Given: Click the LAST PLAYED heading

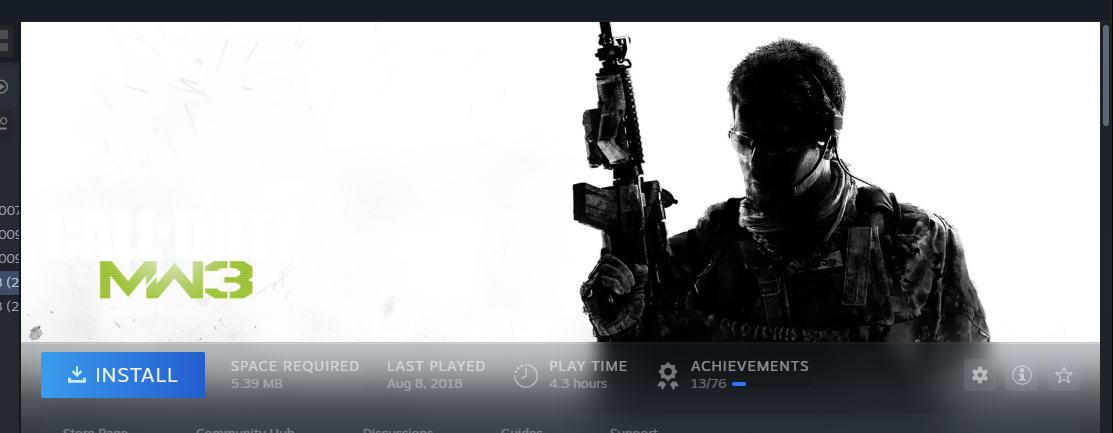Looking at the screenshot, I should point(436,366).
